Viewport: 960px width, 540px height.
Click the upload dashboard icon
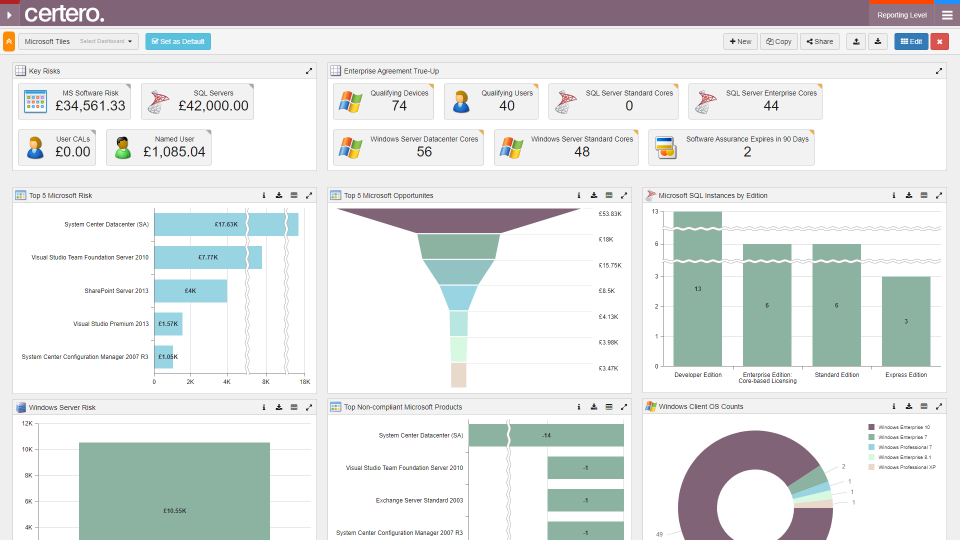click(x=856, y=42)
